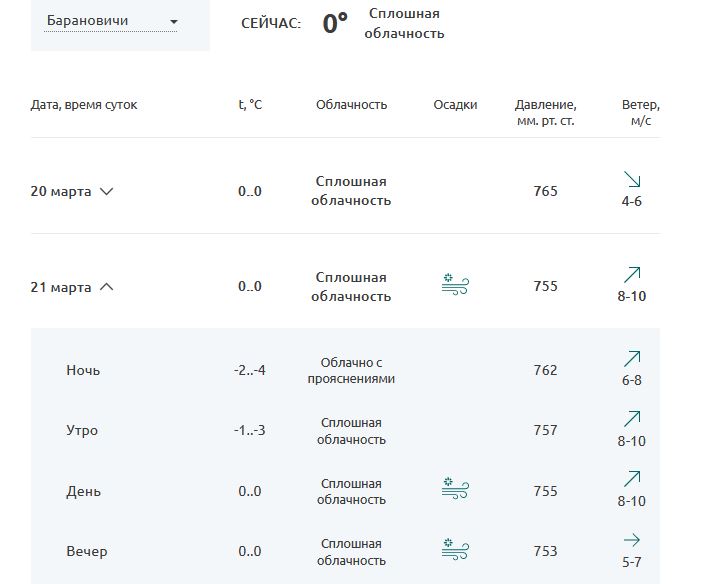Select the Ночь forecast row label

click(83, 370)
